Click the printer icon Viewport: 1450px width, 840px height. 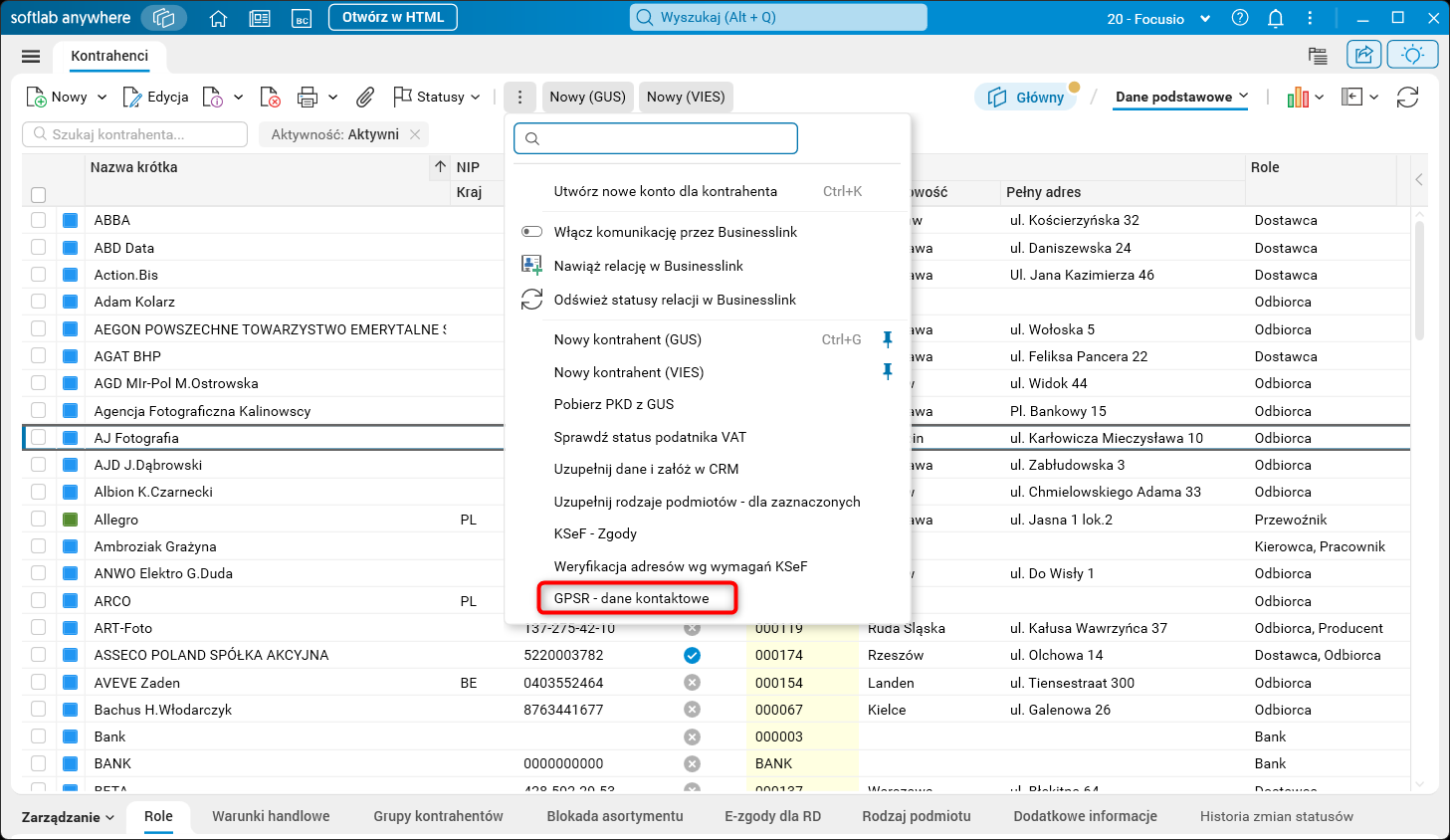[308, 97]
